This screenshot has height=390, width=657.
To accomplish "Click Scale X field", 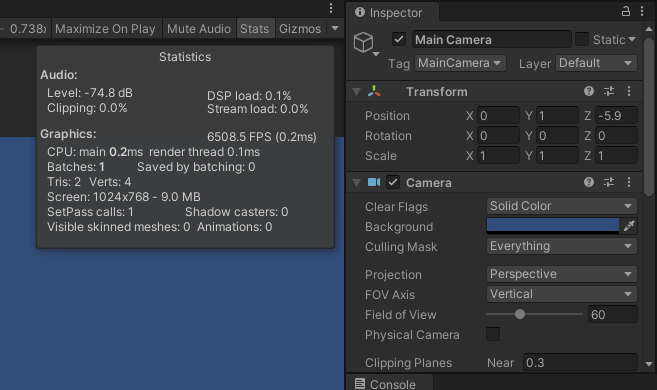I will pyautogui.click(x=498, y=155).
